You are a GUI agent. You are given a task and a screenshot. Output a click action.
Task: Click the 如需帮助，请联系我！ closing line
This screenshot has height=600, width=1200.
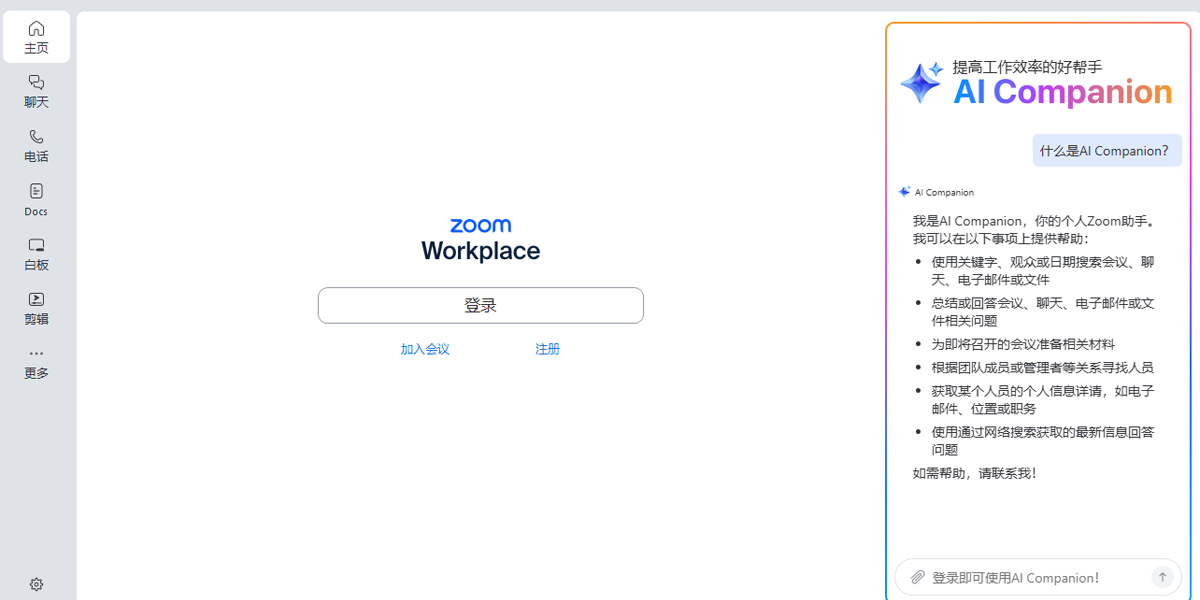[975, 473]
